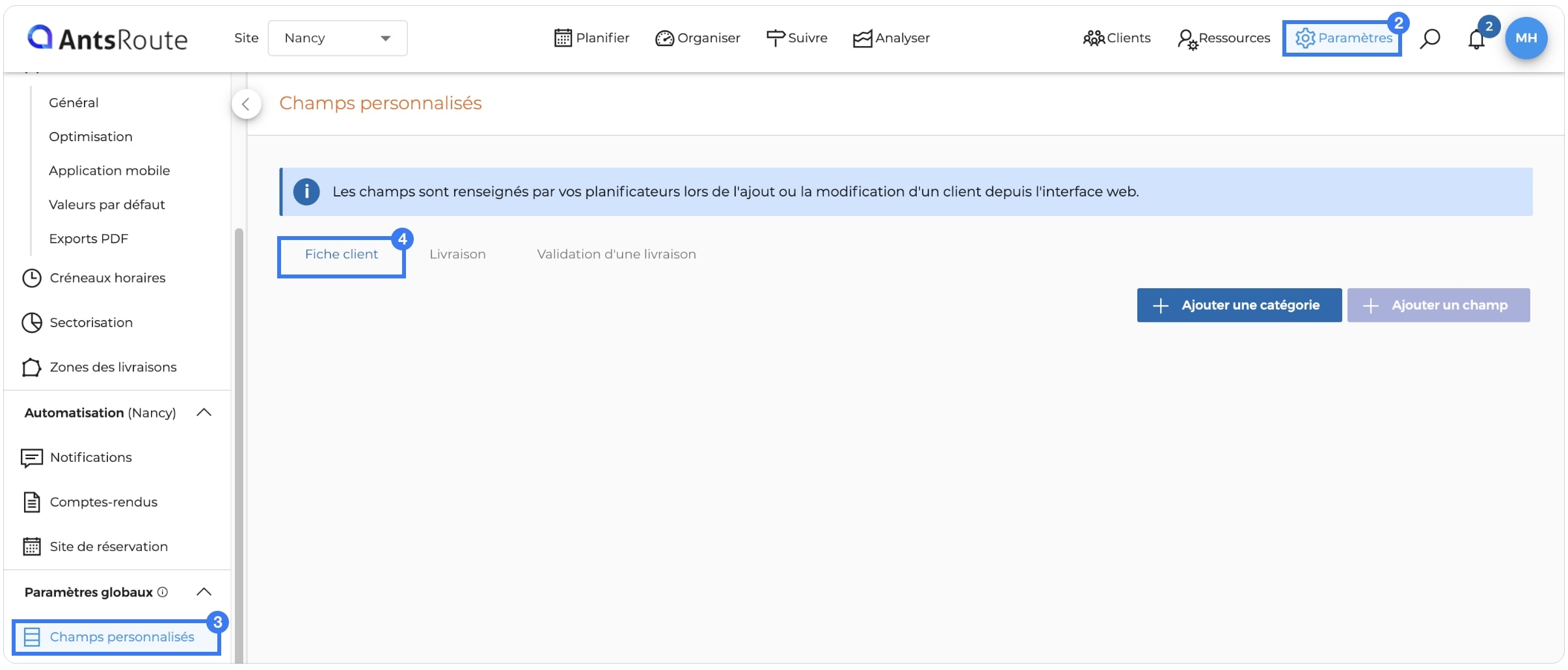Go to the Ressources section
The height and width of the screenshot is (670, 1568).
[x=1224, y=38]
